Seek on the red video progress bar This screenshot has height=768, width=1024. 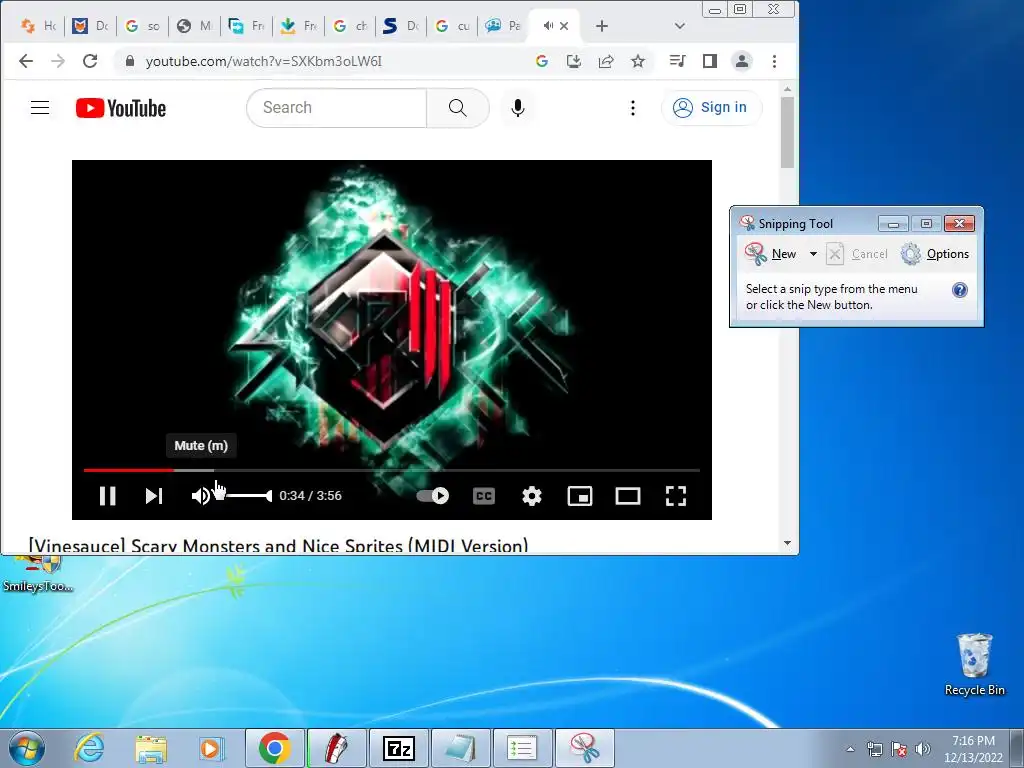click(x=129, y=470)
